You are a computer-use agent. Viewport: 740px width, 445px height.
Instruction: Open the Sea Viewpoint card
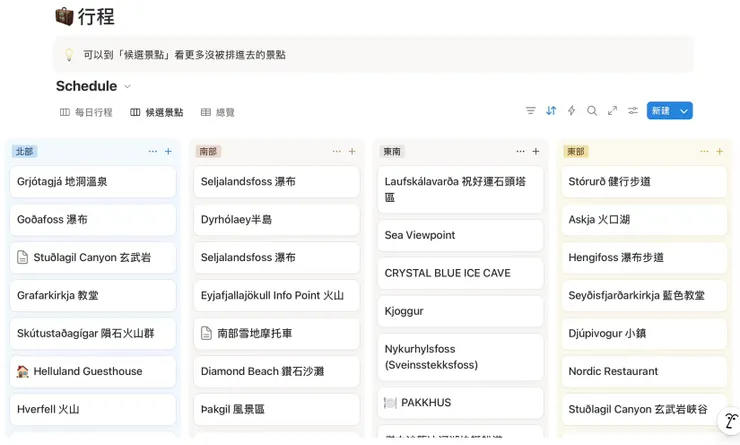[461, 235]
